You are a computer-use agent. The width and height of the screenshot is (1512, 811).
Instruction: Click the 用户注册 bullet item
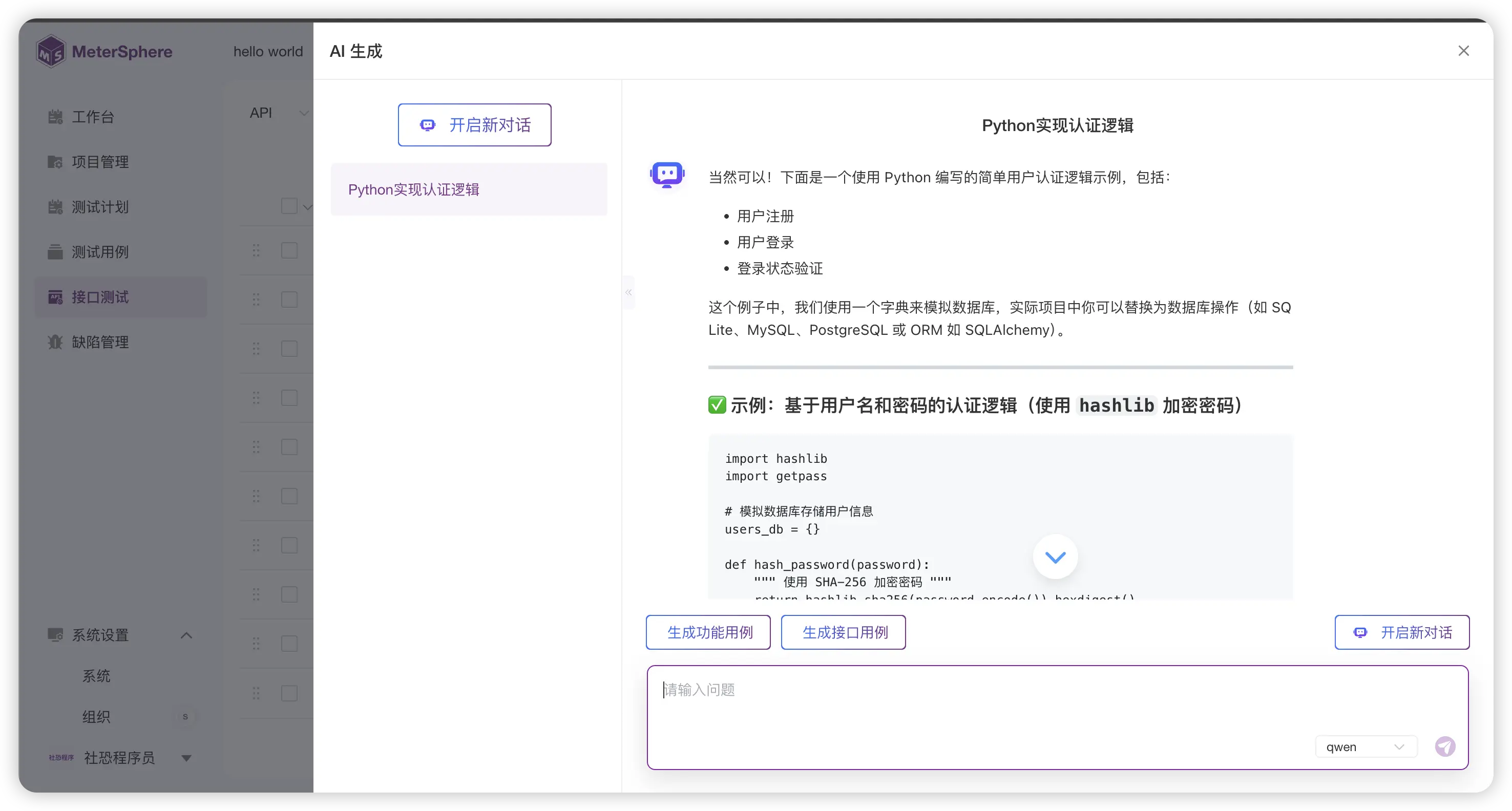click(765, 217)
